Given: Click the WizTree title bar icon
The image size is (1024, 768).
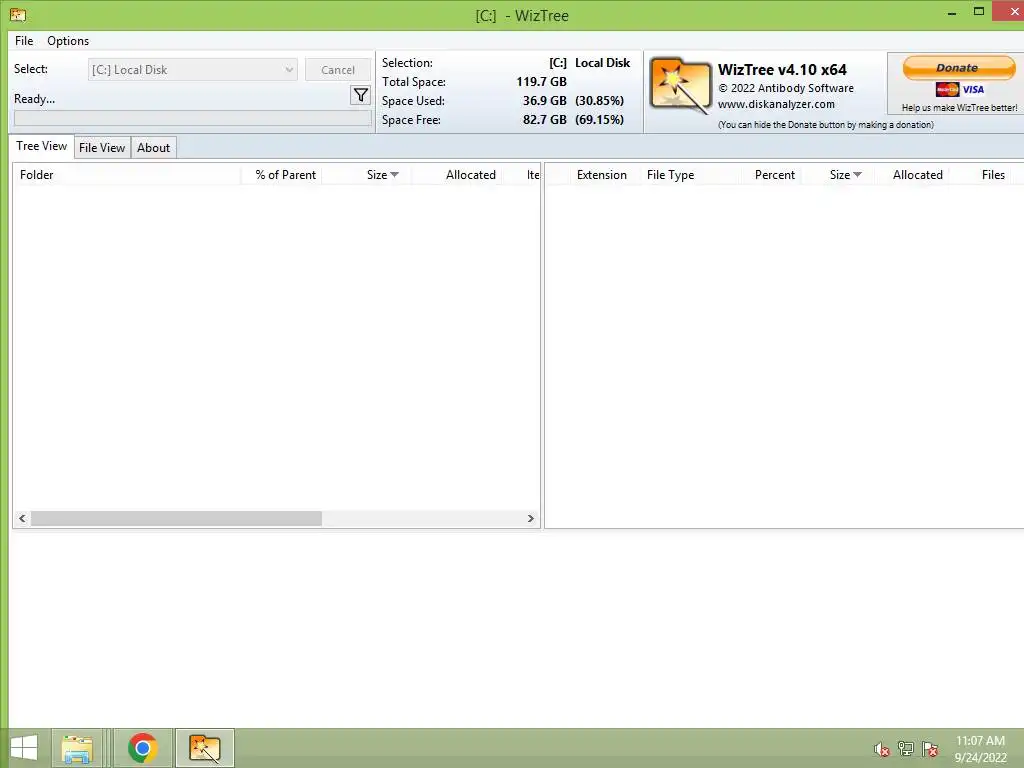Looking at the screenshot, I should click(x=18, y=14).
